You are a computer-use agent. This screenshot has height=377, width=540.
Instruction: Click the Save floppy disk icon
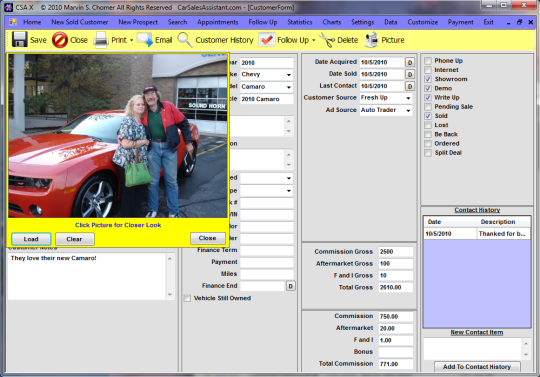click(x=19, y=40)
